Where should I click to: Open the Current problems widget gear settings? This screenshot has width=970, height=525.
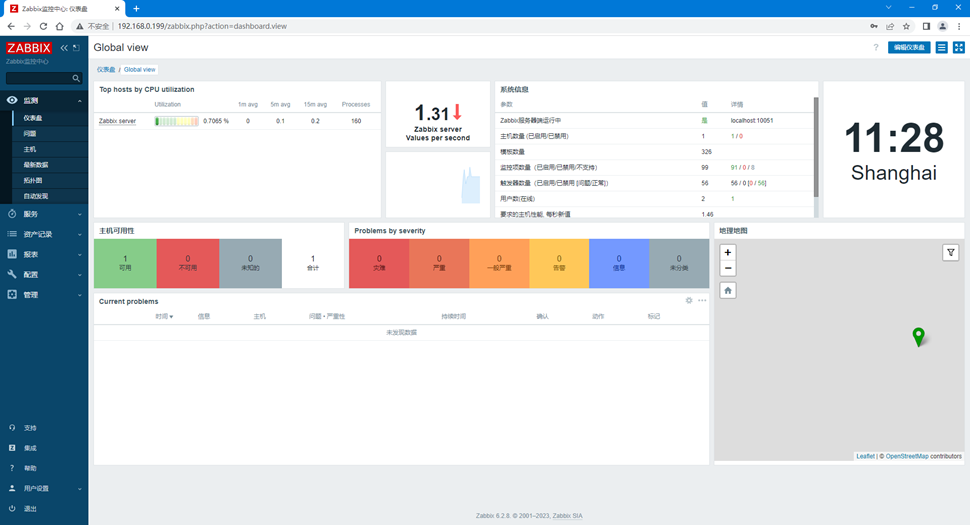(689, 301)
